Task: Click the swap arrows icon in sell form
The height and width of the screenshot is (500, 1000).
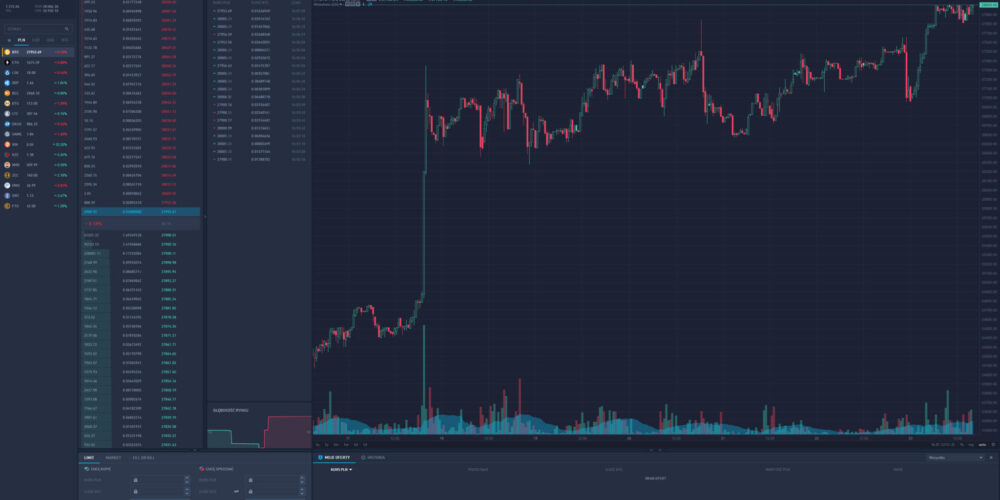Action: tap(236, 491)
